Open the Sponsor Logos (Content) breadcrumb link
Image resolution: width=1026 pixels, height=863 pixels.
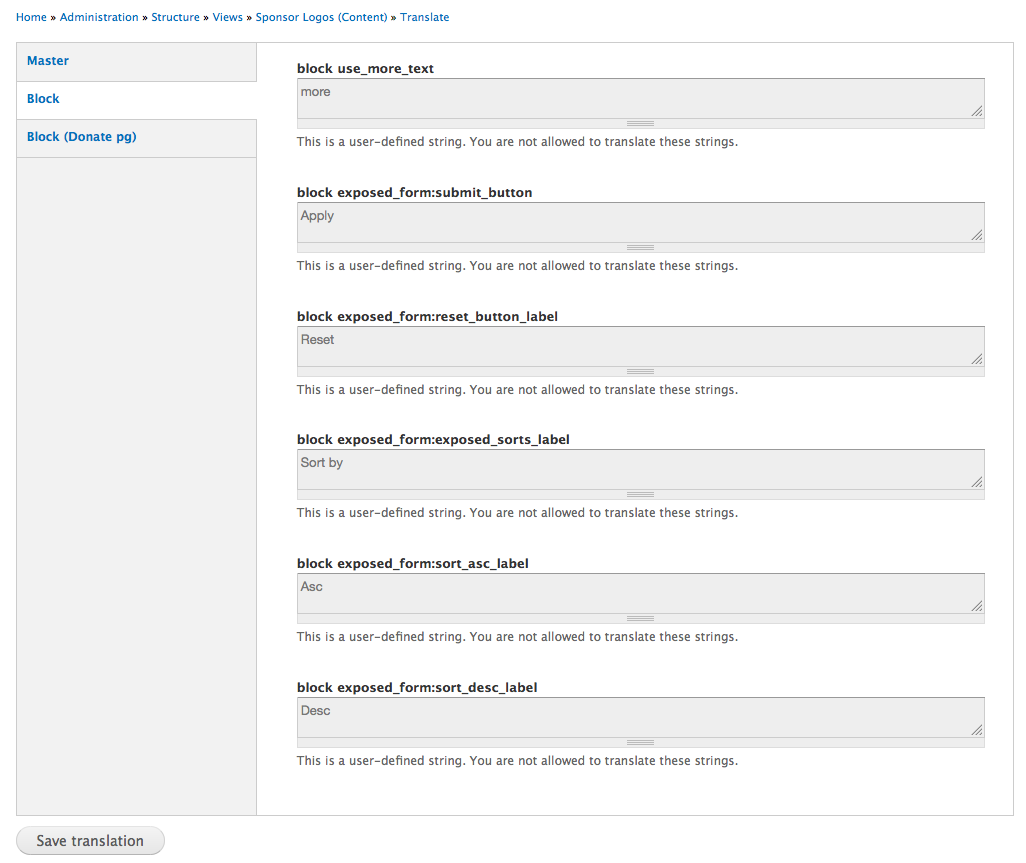(x=321, y=17)
